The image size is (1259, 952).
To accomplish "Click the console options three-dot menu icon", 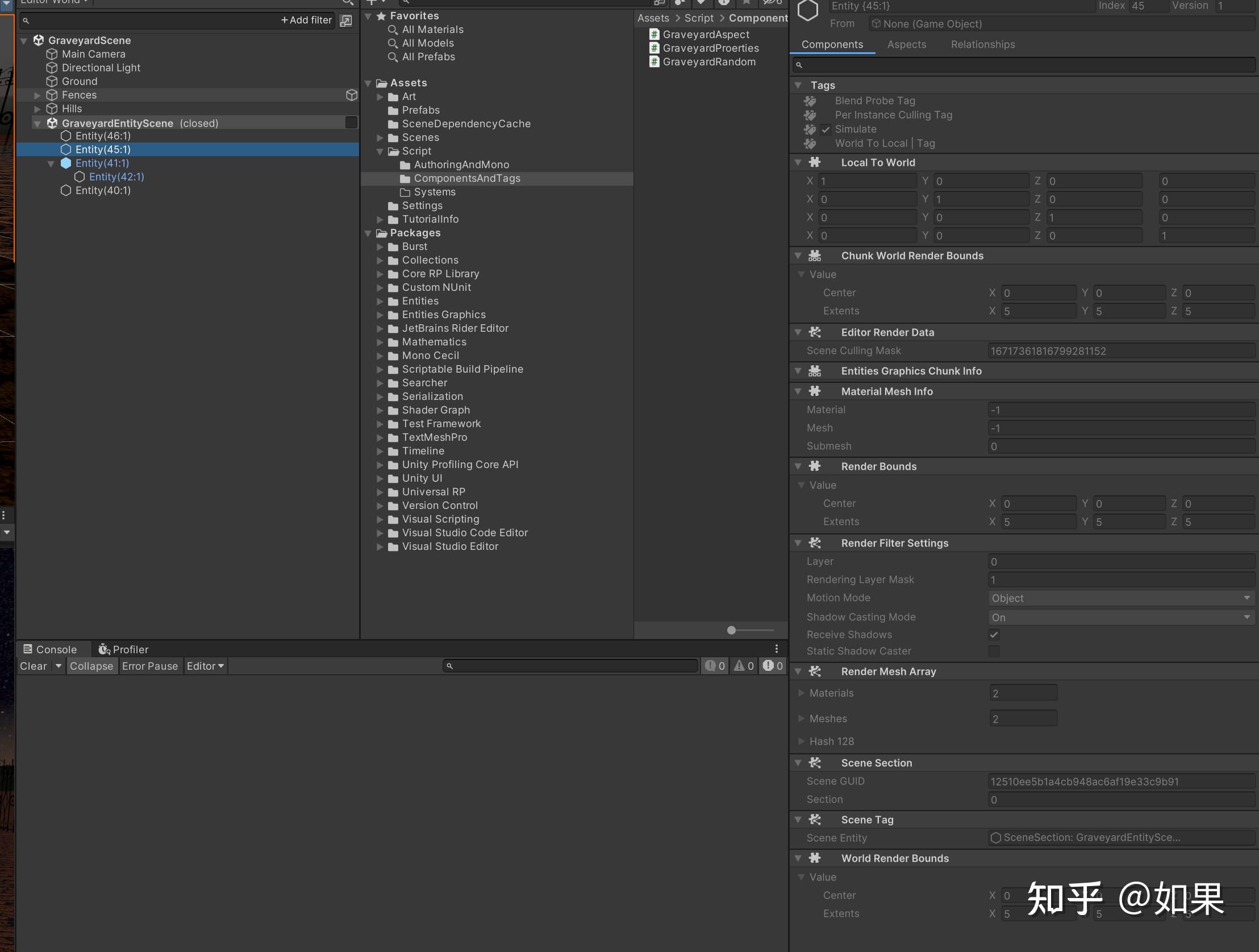I will pos(776,648).
